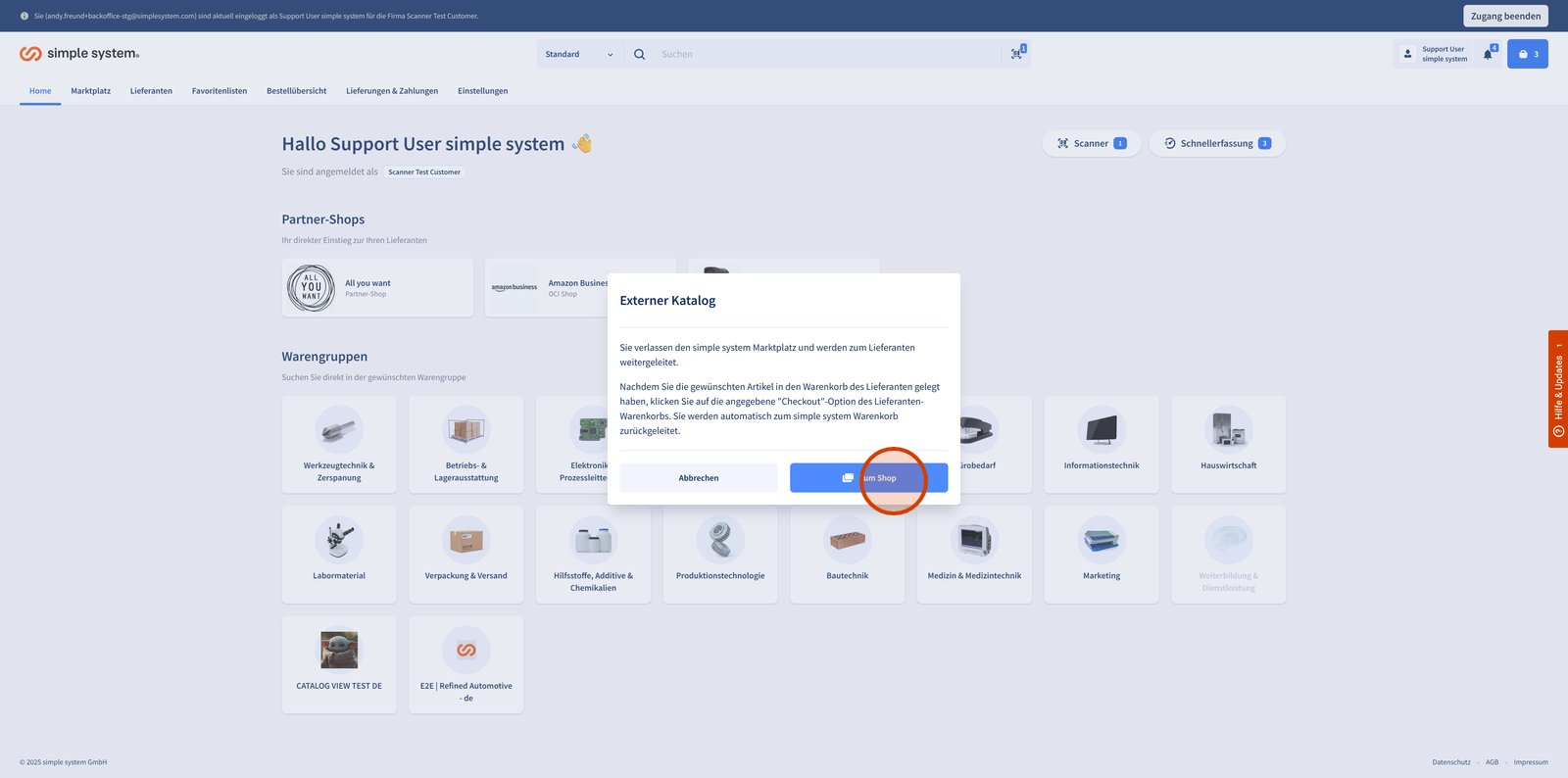
Task: Open the Impressum footer link
Action: pos(1531,762)
